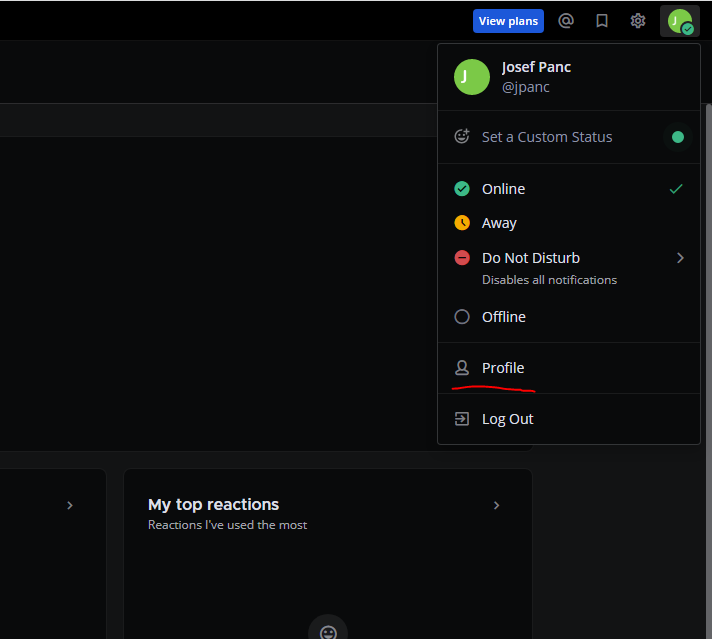The width and height of the screenshot is (712, 639).
Task: Open Profile from user menu
Action: point(503,368)
